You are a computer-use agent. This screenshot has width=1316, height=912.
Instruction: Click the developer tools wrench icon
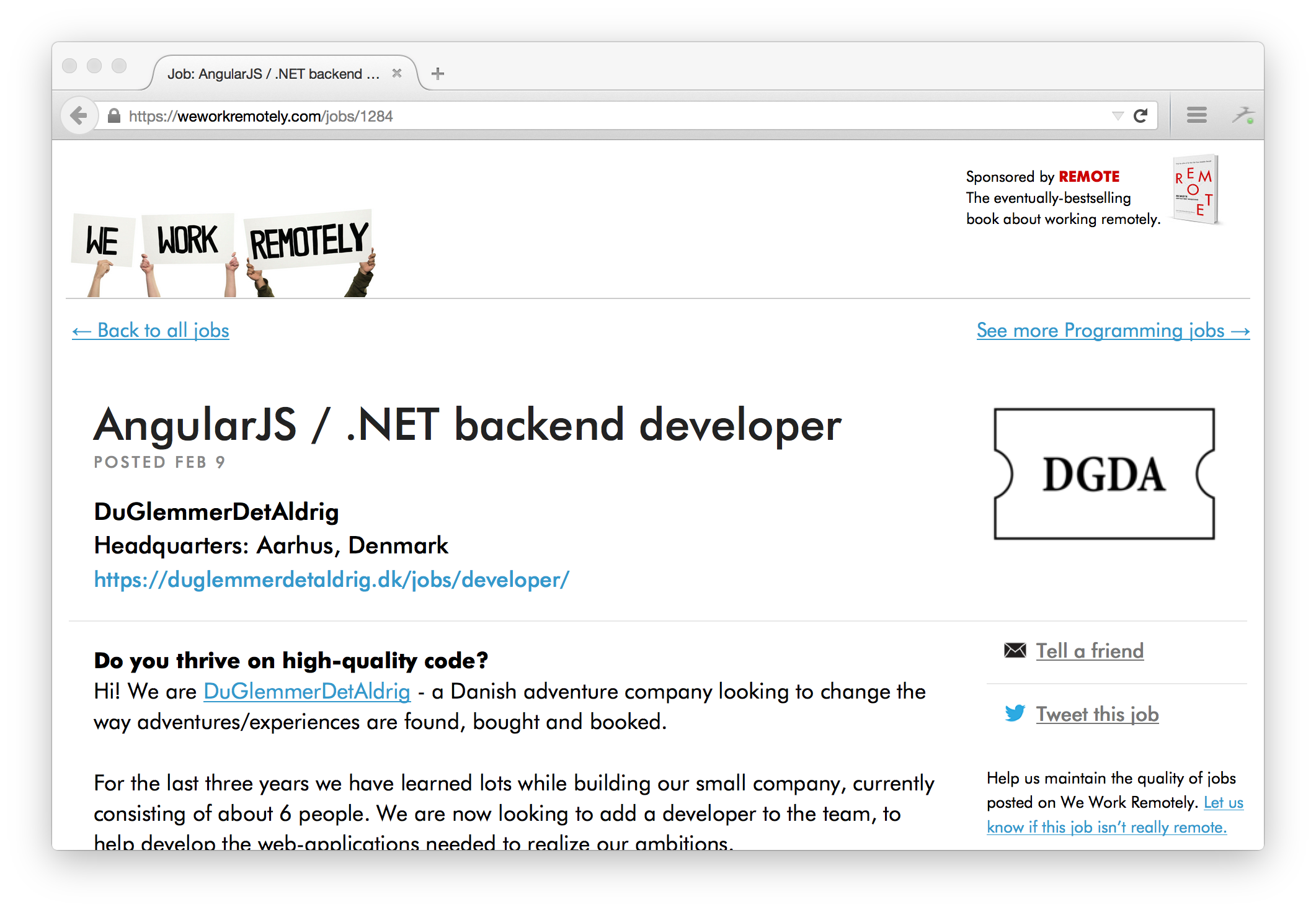pyautogui.click(x=1243, y=115)
